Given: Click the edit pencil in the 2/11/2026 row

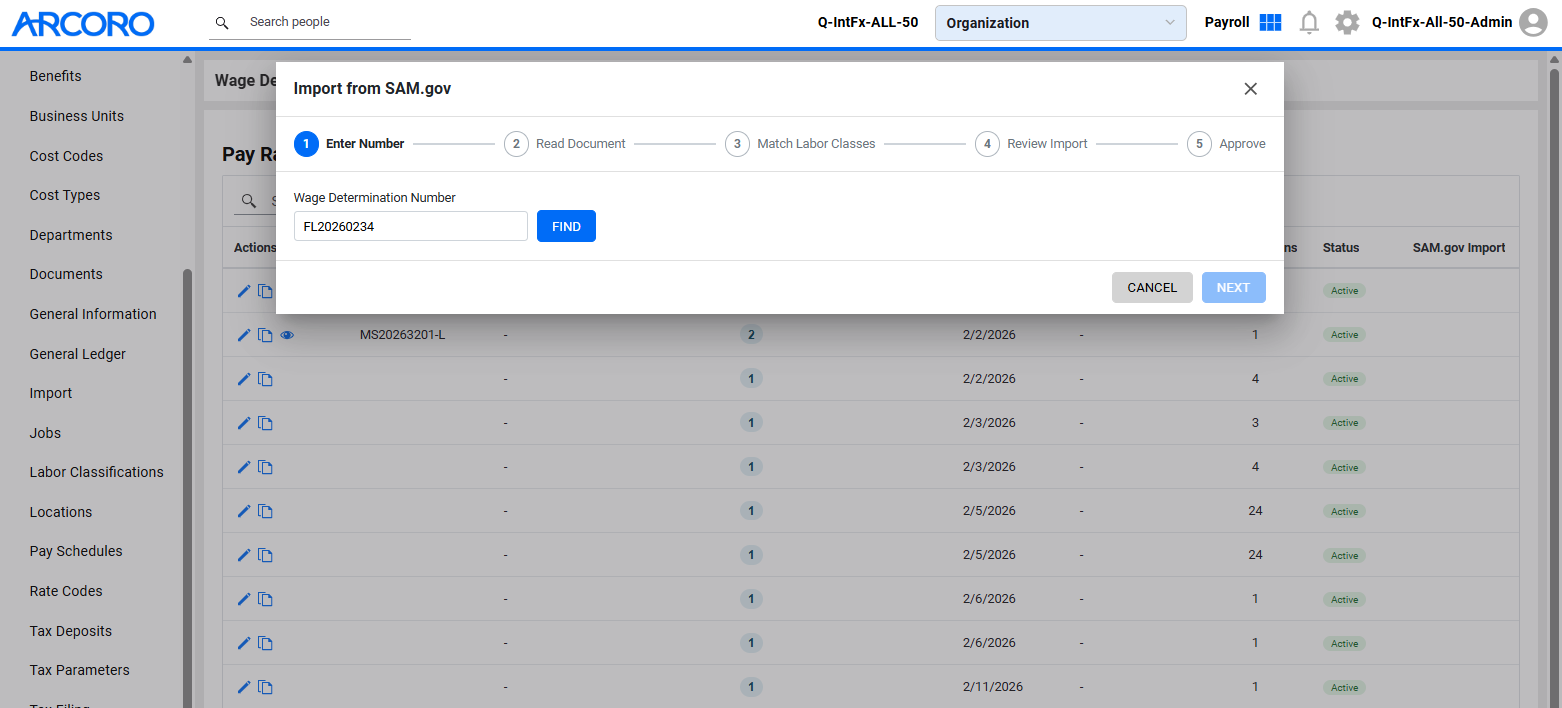Looking at the screenshot, I should (x=244, y=687).
